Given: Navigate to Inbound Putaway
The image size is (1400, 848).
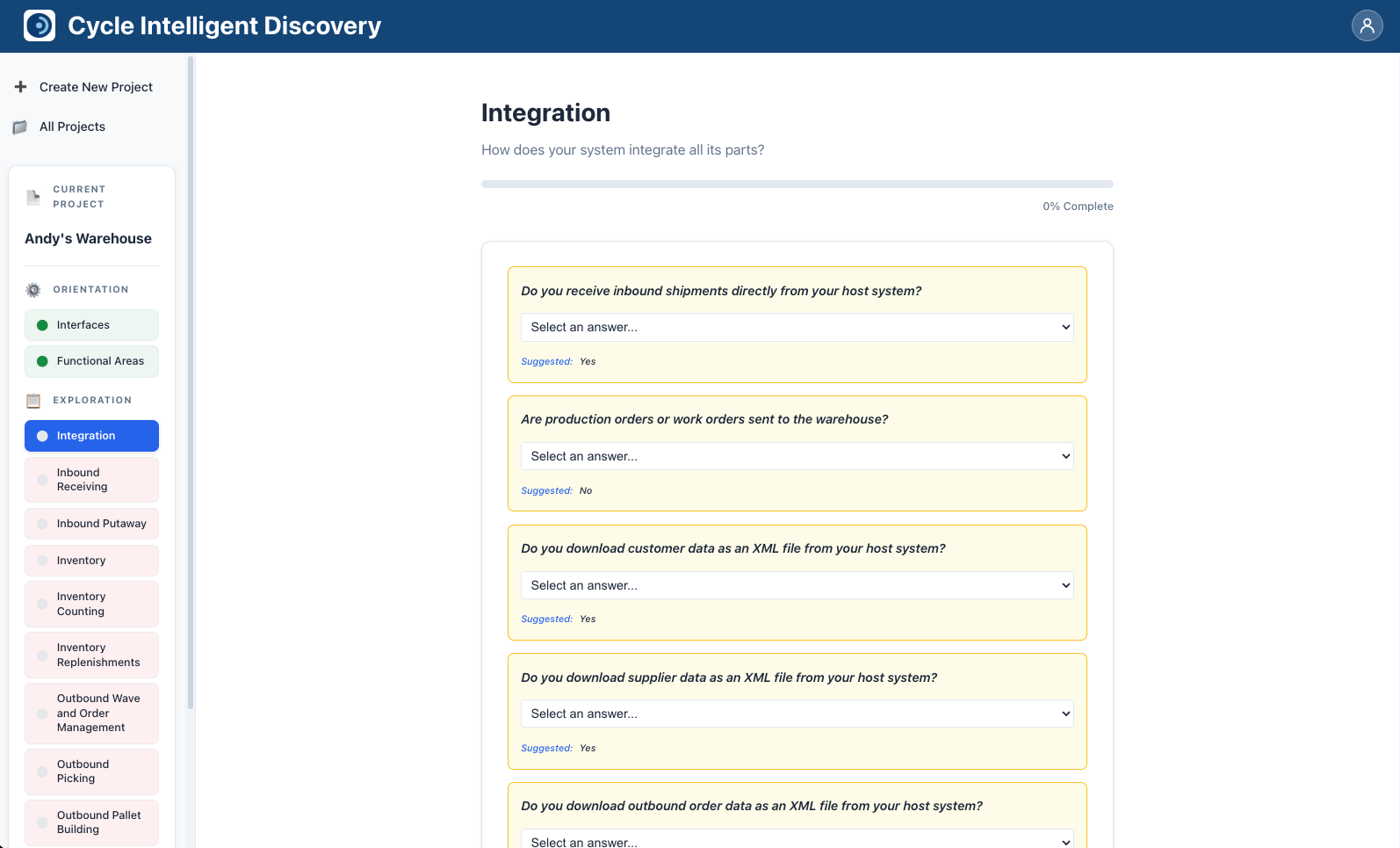Looking at the screenshot, I should pyautogui.click(x=91, y=524).
